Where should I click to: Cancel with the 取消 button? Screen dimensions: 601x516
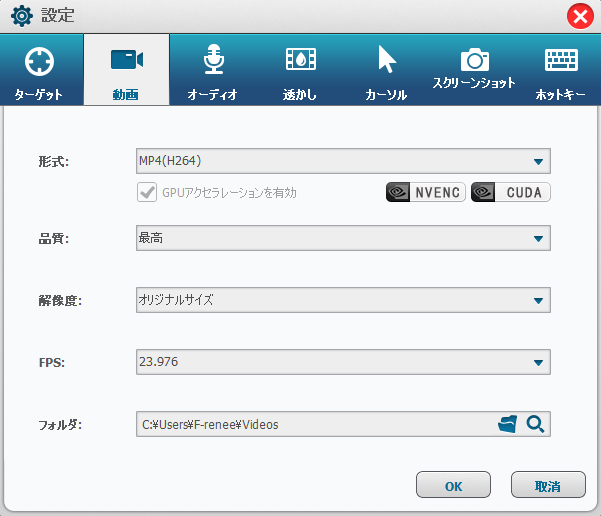(548, 485)
